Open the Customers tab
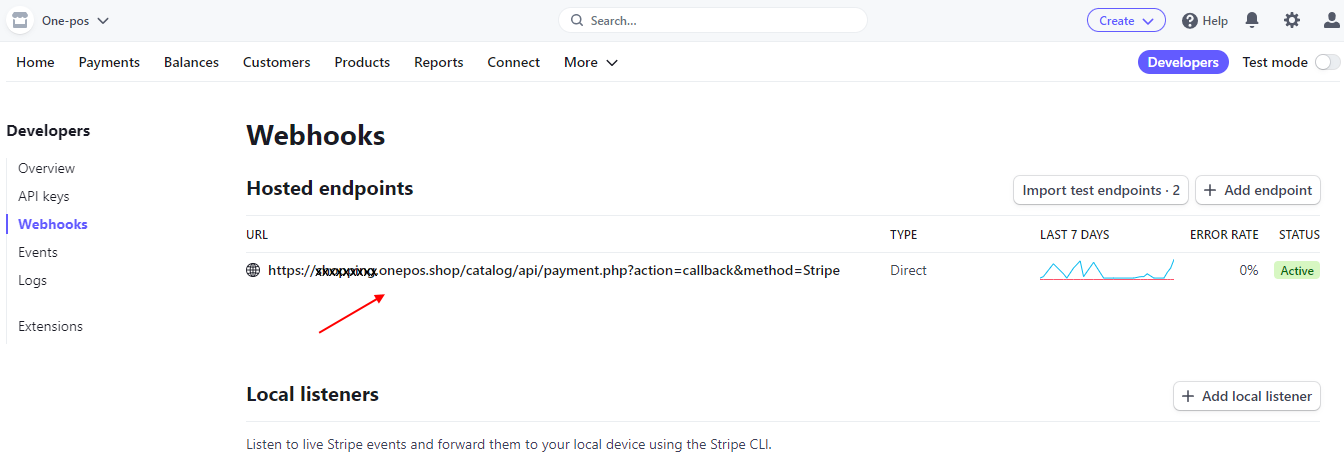This screenshot has height=476, width=1344. coord(276,62)
